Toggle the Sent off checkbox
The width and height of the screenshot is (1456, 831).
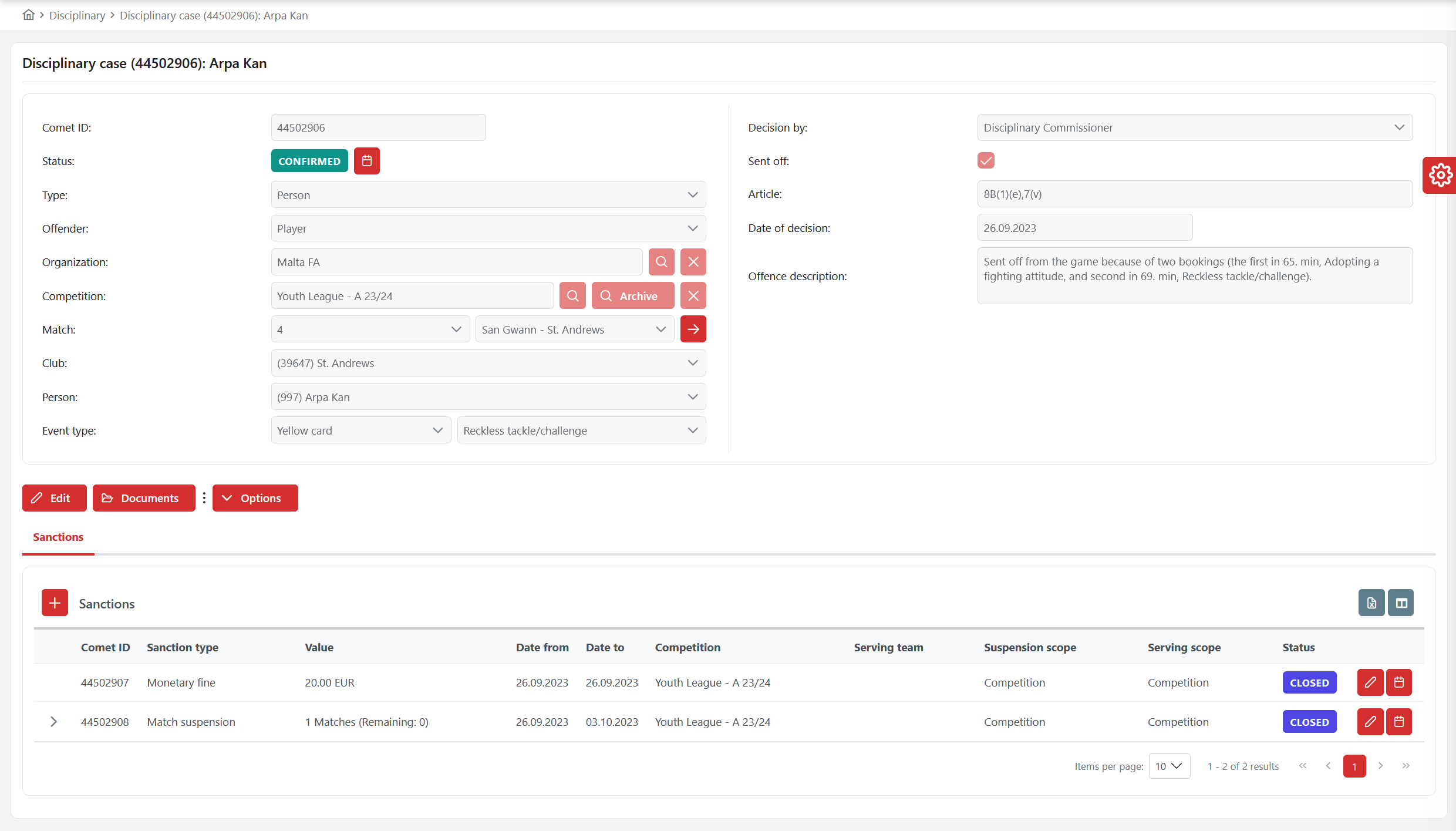click(986, 161)
